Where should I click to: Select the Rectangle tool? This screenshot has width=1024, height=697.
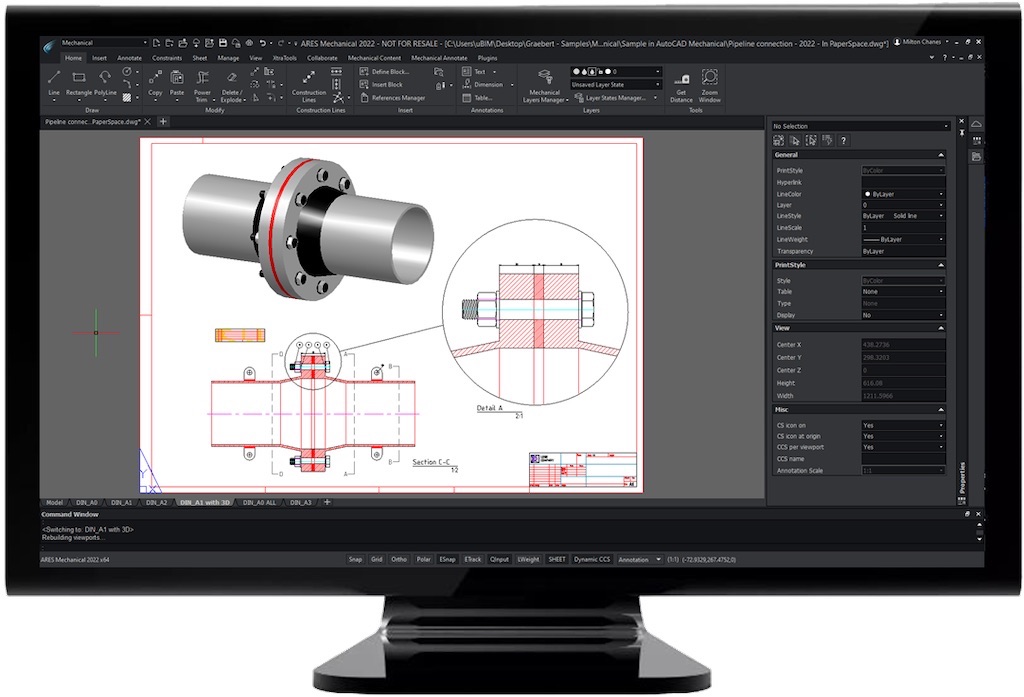pyautogui.click(x=79, y=84)
